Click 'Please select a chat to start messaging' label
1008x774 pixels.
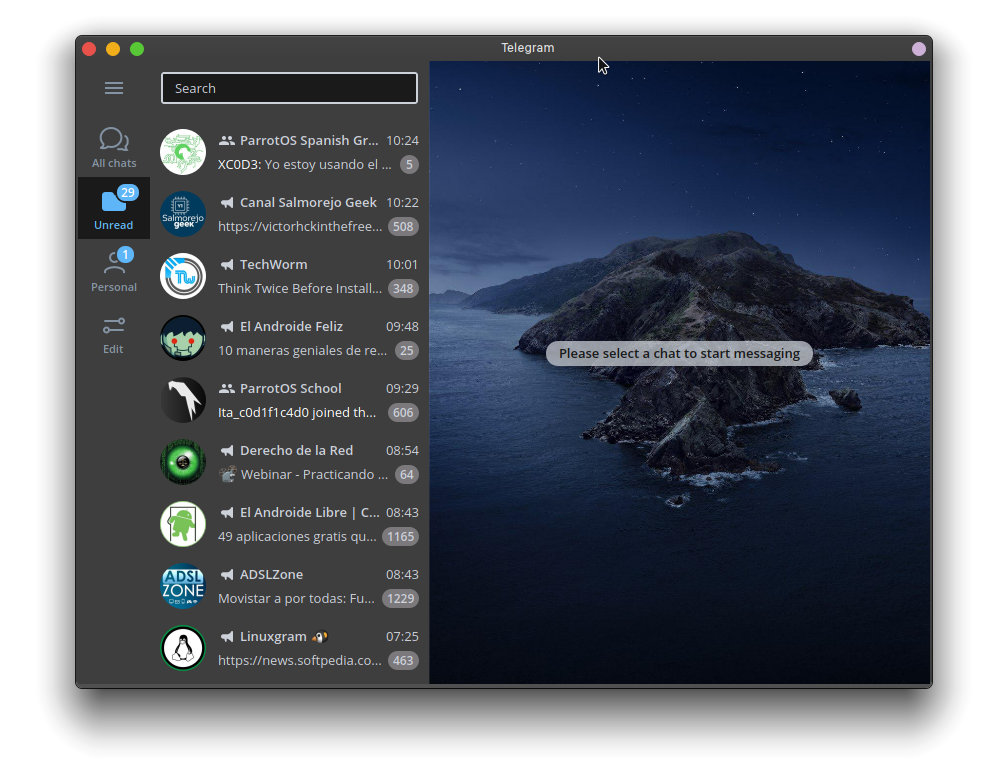(x=680, y=354)
